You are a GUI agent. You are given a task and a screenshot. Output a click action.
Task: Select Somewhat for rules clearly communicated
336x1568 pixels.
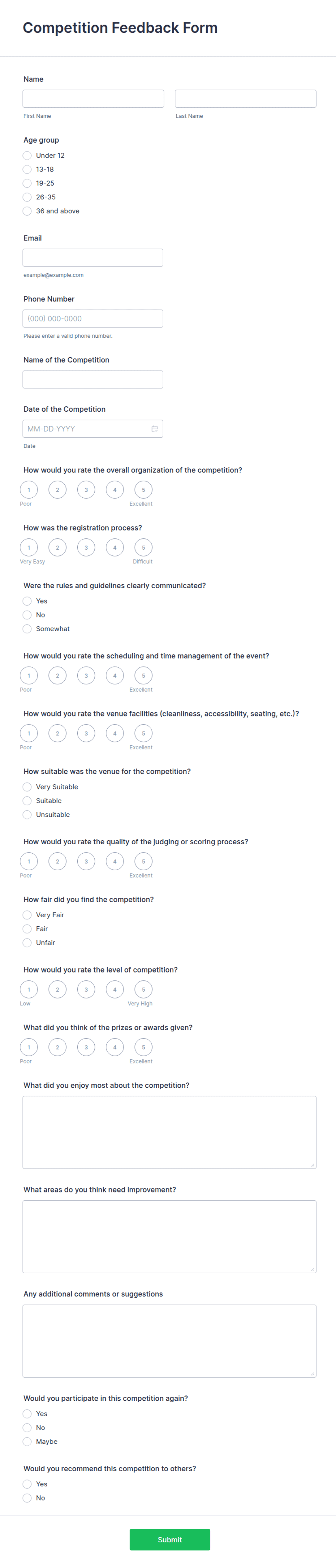coord(27,629)
